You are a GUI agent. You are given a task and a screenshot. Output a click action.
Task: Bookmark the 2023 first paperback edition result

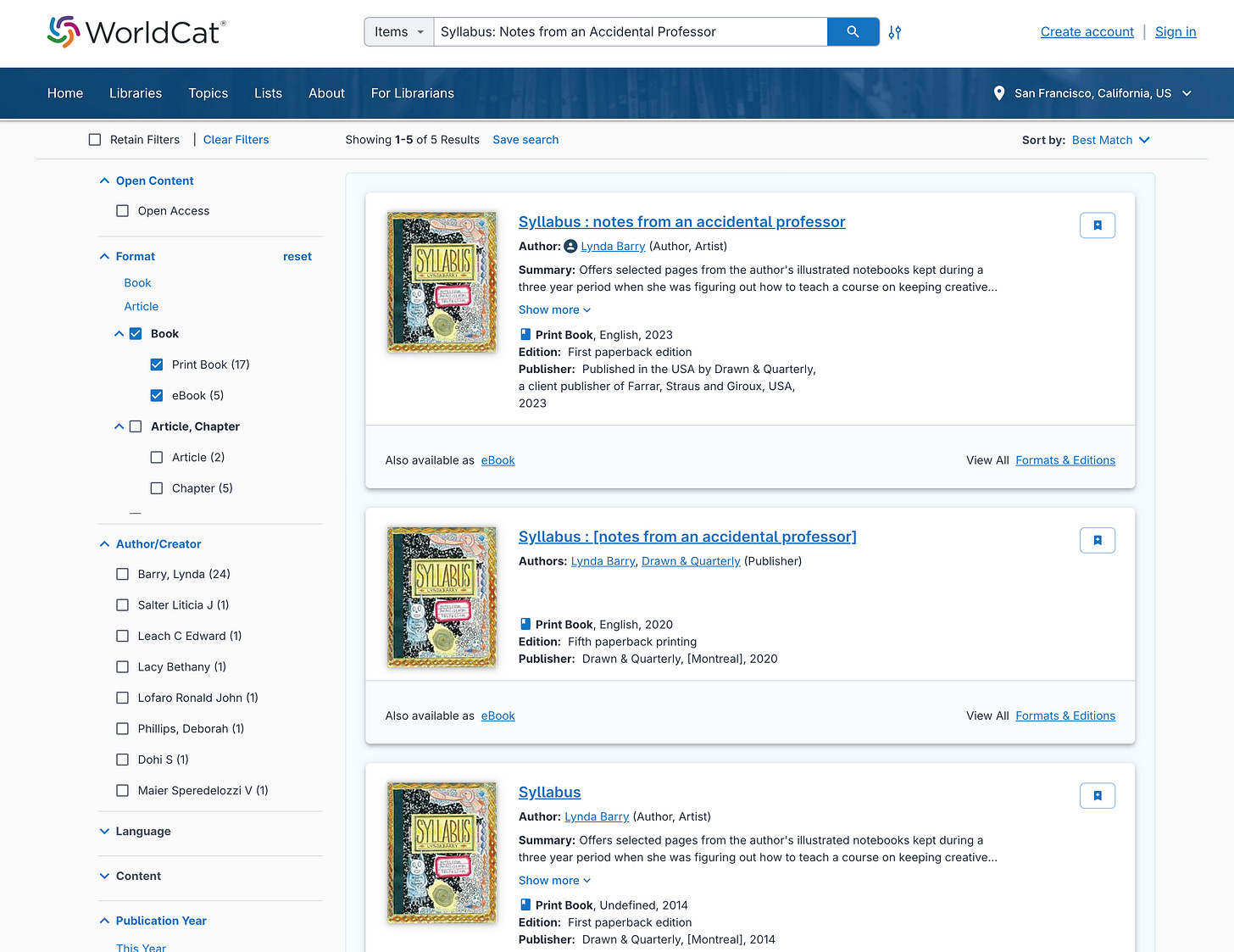pos(1098,225)
